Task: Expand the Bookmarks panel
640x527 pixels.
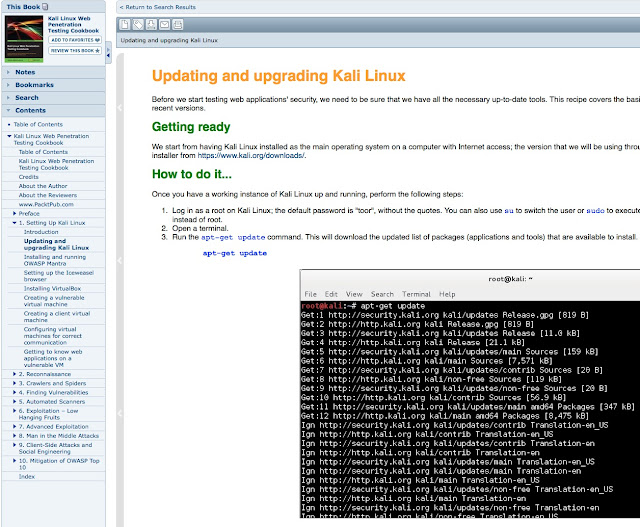Action: pyautogui.click(x=53, y=85)
